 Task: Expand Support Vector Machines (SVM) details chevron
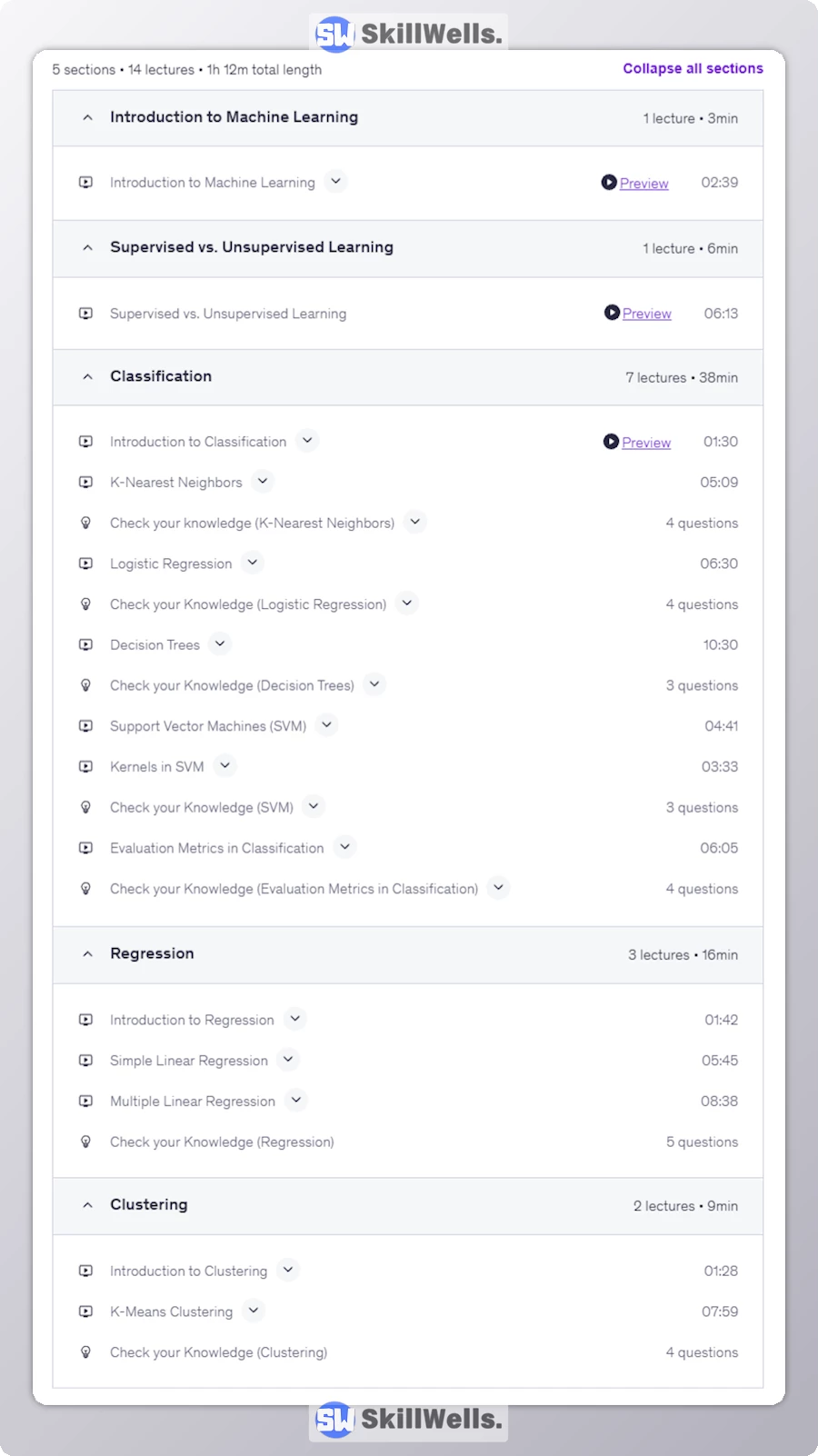[327, 725]
